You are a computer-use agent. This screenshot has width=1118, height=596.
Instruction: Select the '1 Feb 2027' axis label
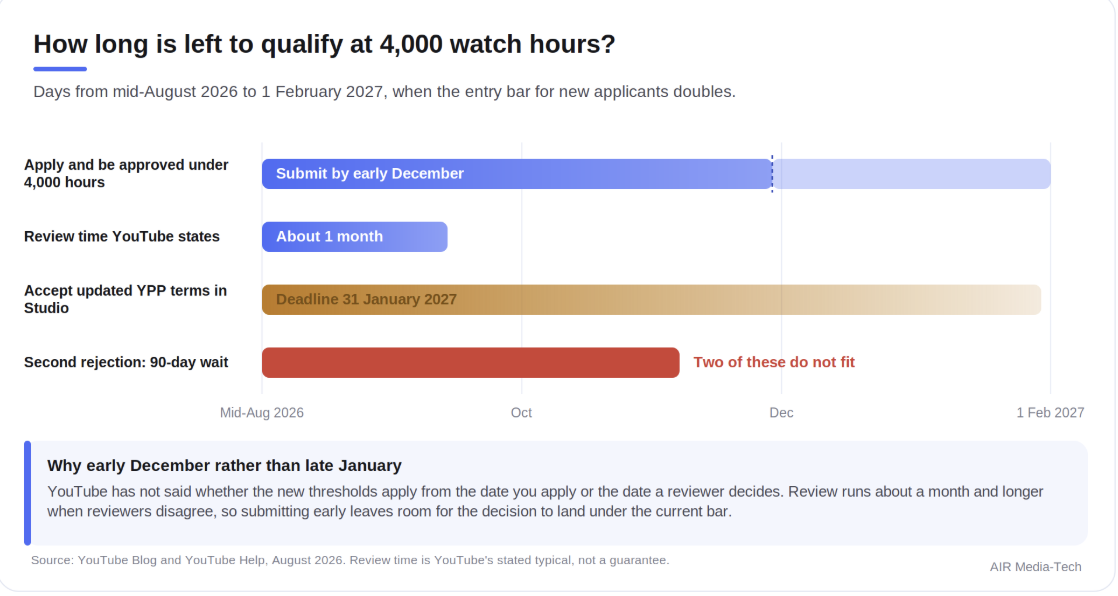1050,413
